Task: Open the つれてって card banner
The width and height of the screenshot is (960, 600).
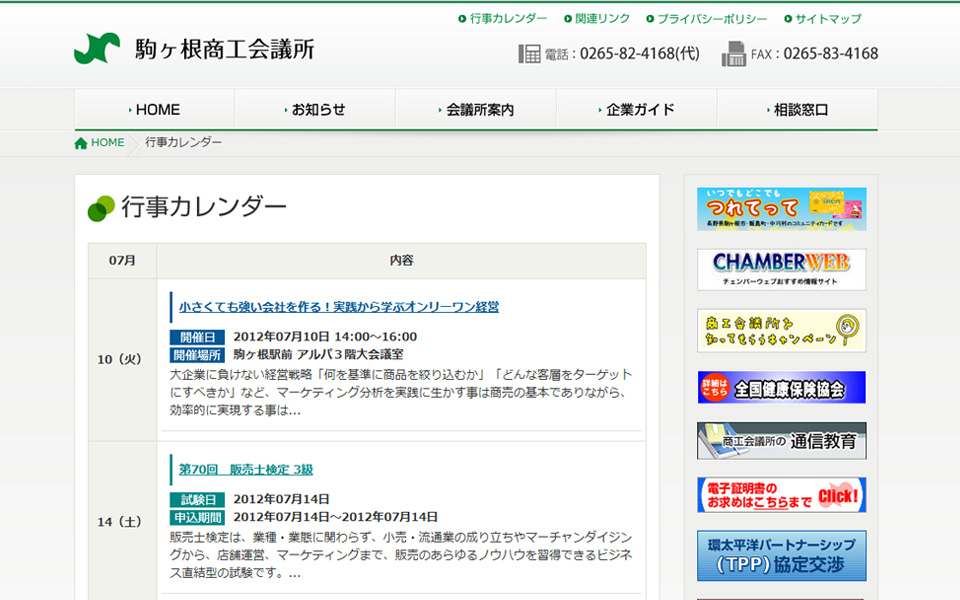Action: 781,209
